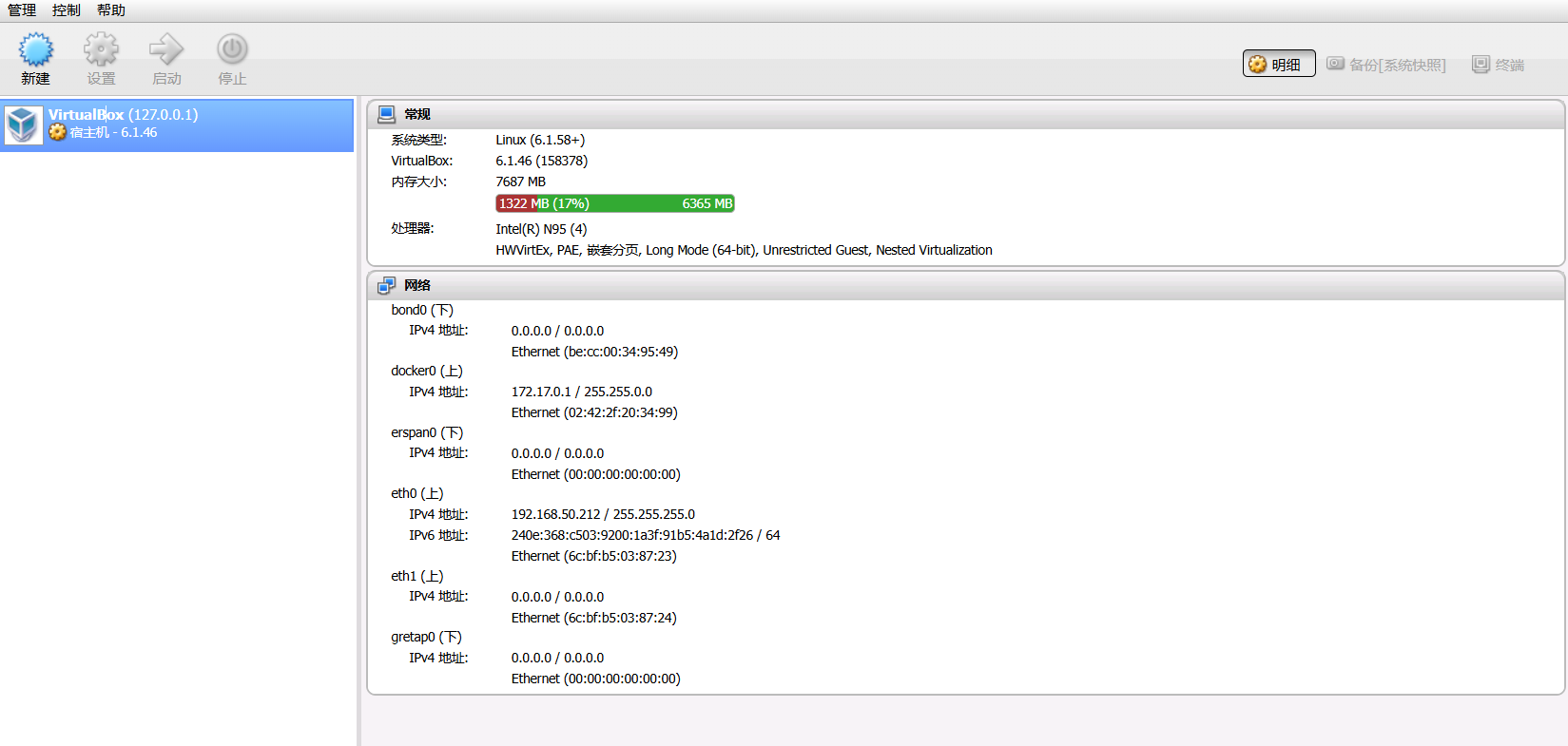
Task: Click the 网络 section header
Action: [x=965, y=285]
